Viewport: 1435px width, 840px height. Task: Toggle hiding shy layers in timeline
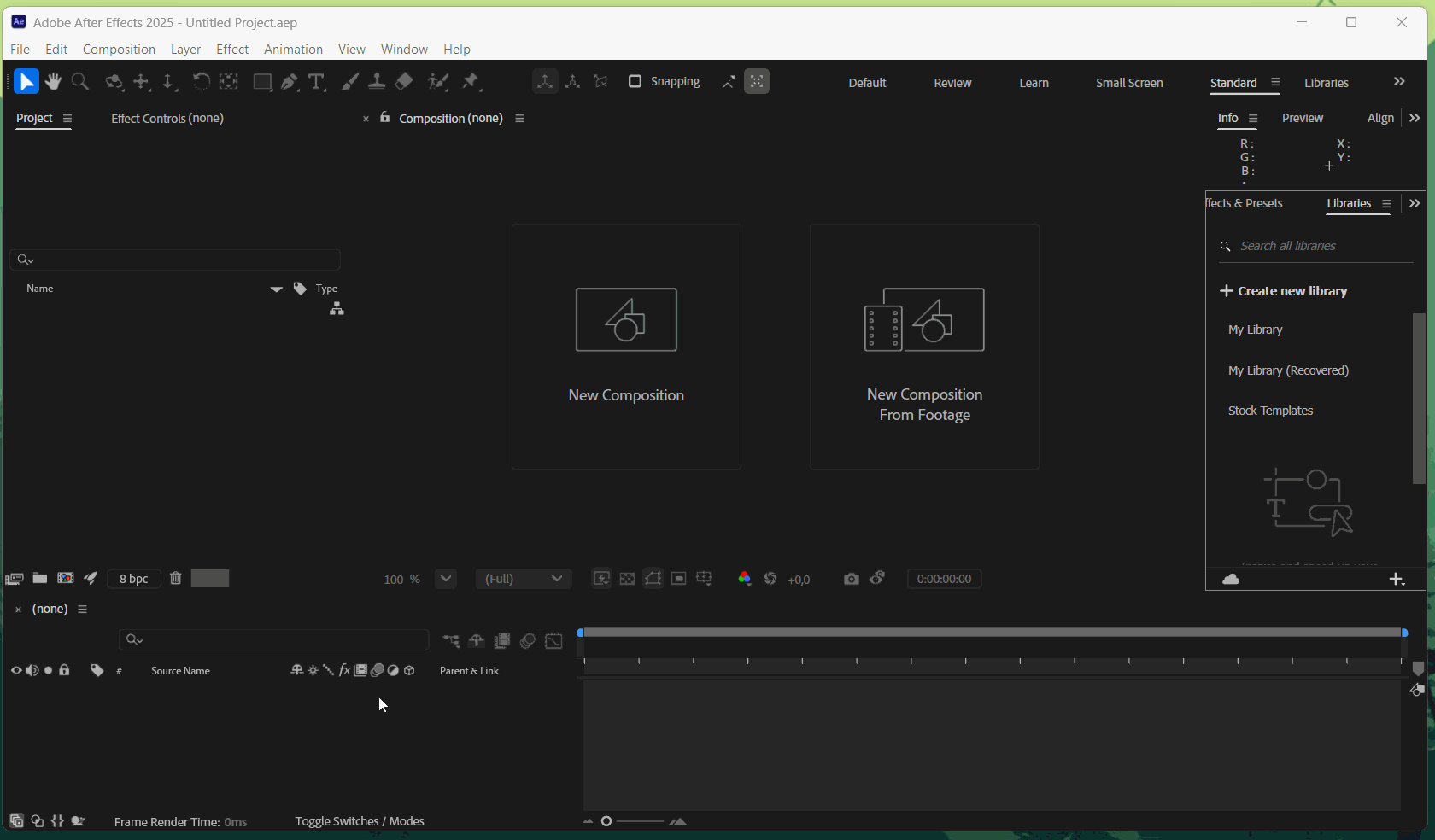click(477, 641)
